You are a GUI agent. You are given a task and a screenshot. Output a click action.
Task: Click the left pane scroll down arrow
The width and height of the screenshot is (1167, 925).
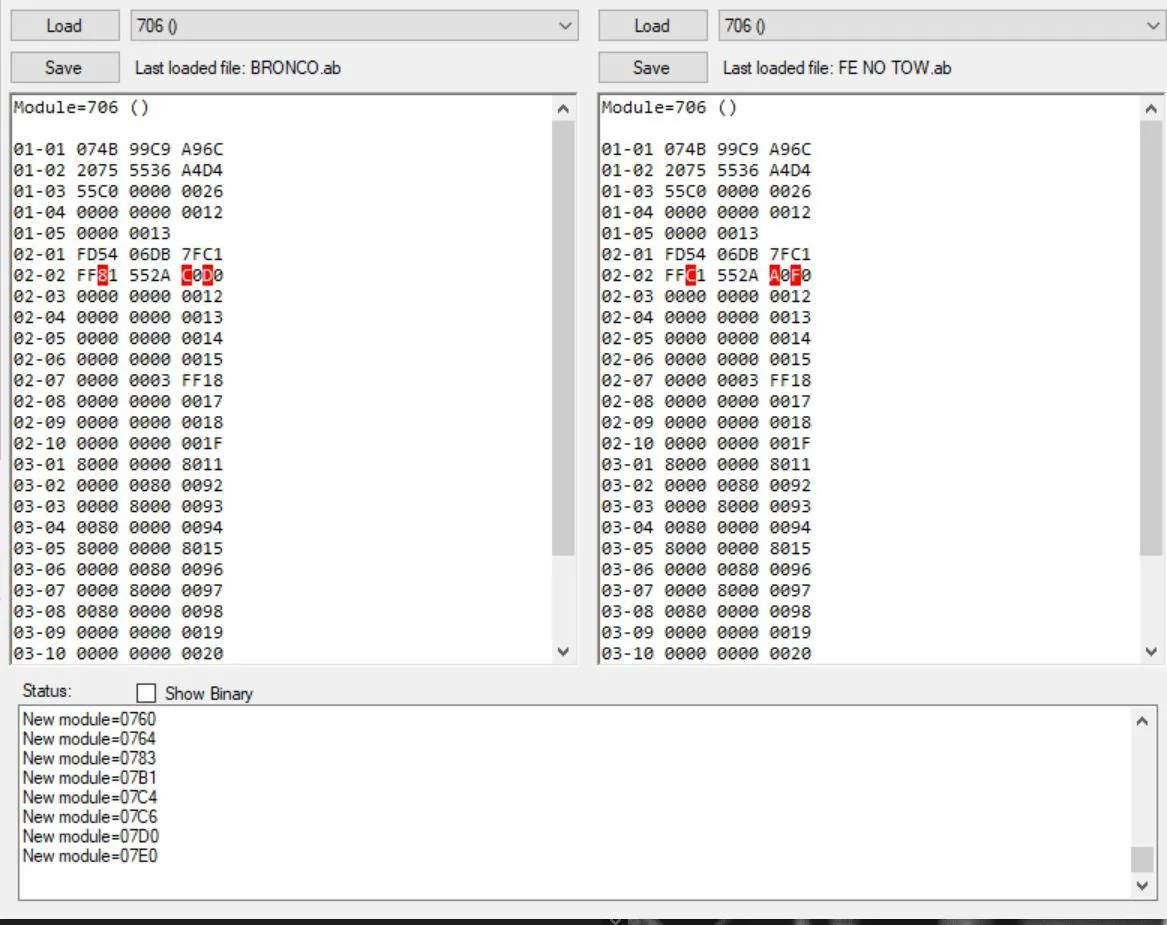(563, 652)
